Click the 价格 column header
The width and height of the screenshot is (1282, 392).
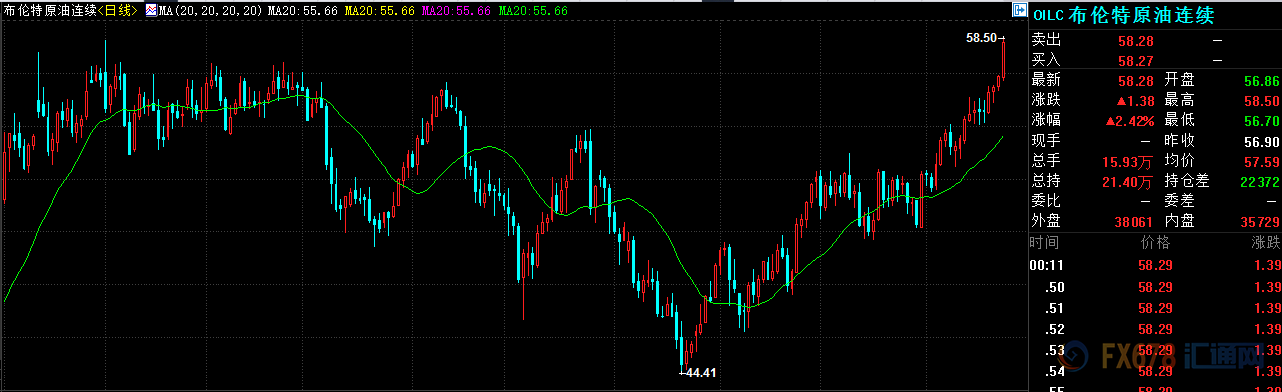coord(1155,243)
